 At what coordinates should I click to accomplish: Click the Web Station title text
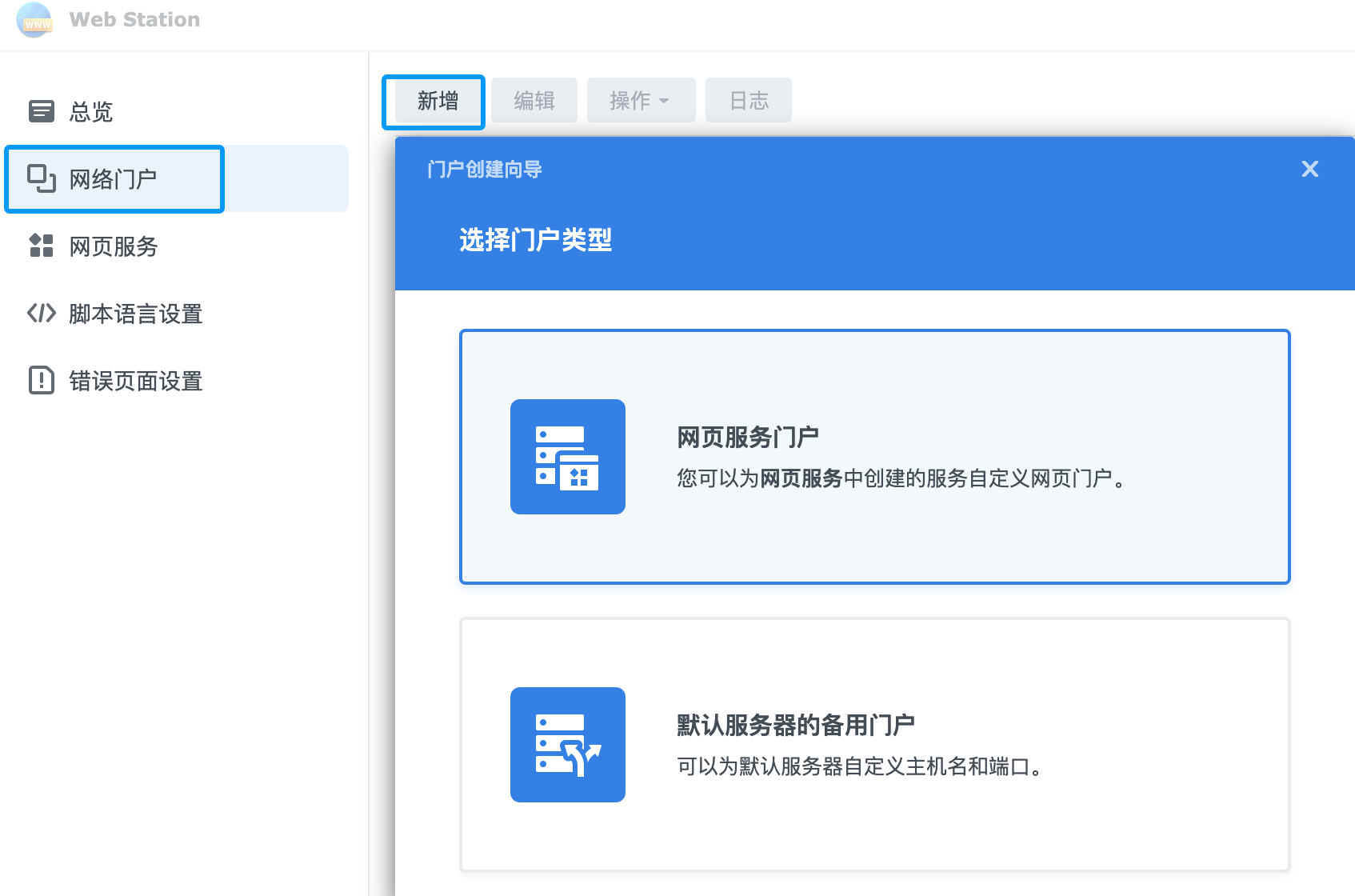click(x=134, y=19)
